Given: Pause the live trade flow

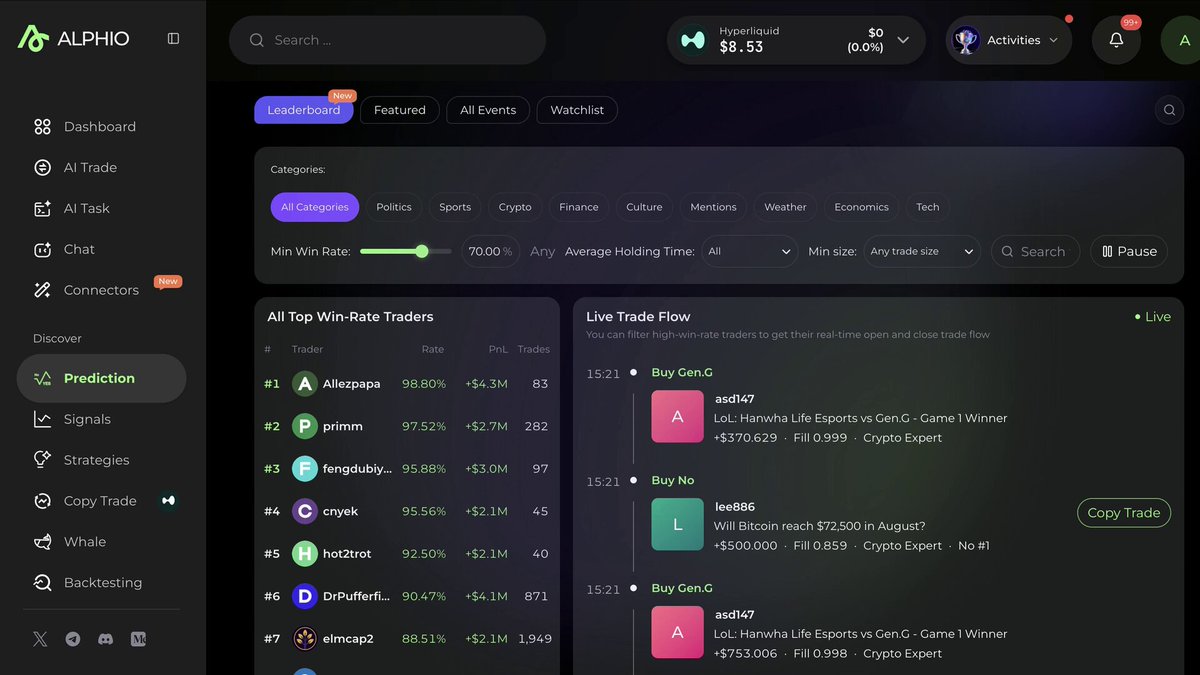Looking at the screenshot, I should (1129, 252).
